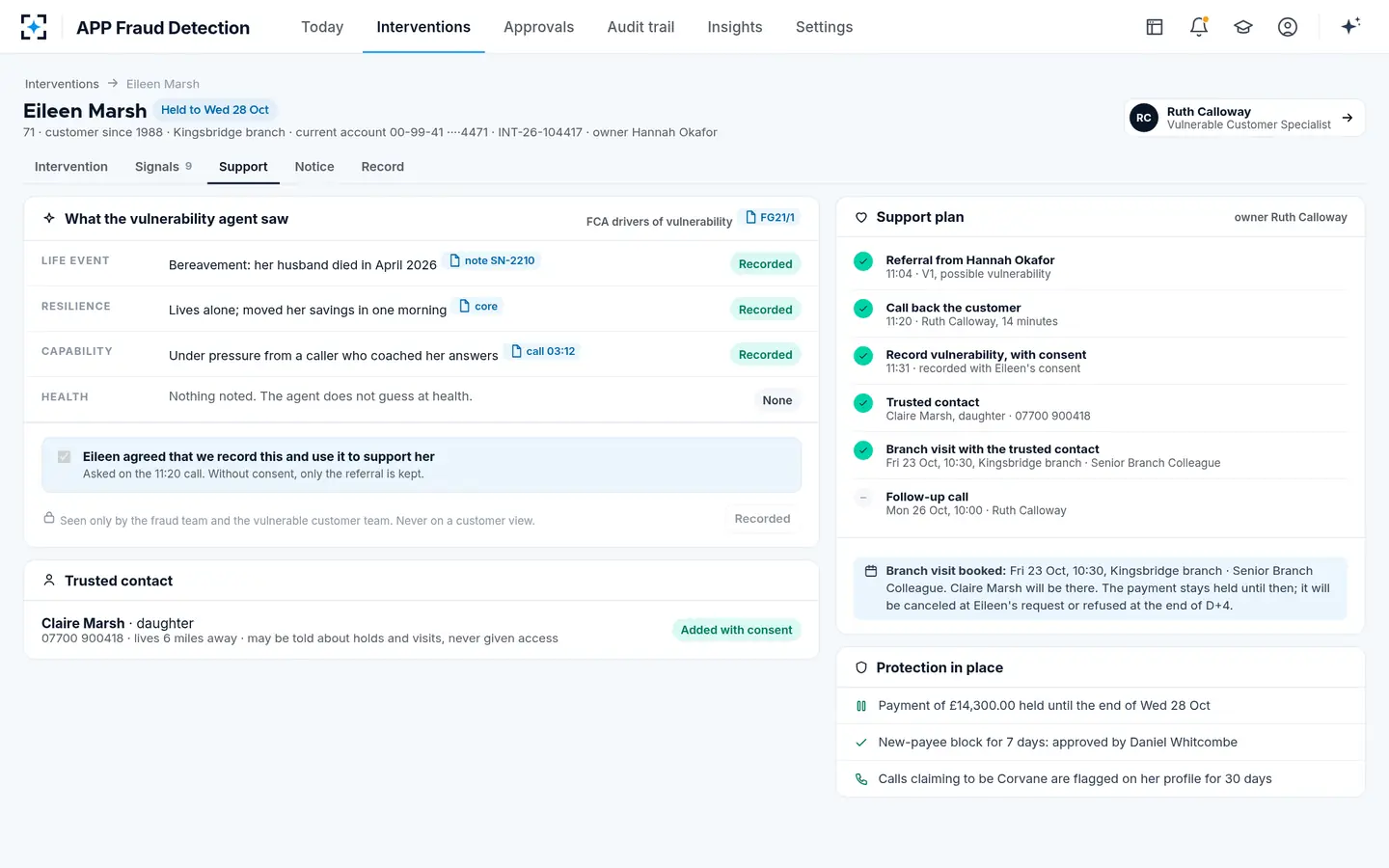
Task: Click the check mark for Call back the customer
Action: click(x=863, y=308)
